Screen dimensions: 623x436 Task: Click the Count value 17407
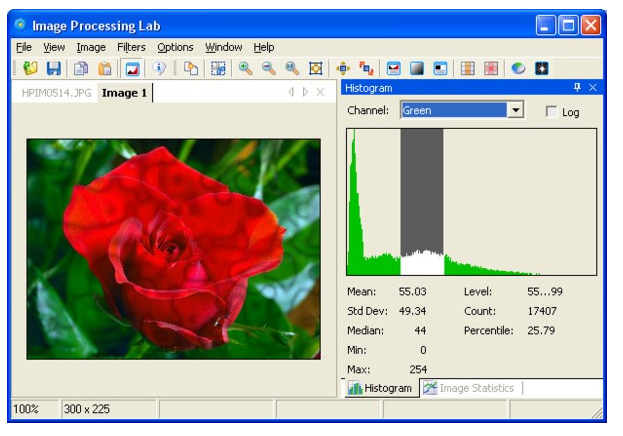coord(542,311)
